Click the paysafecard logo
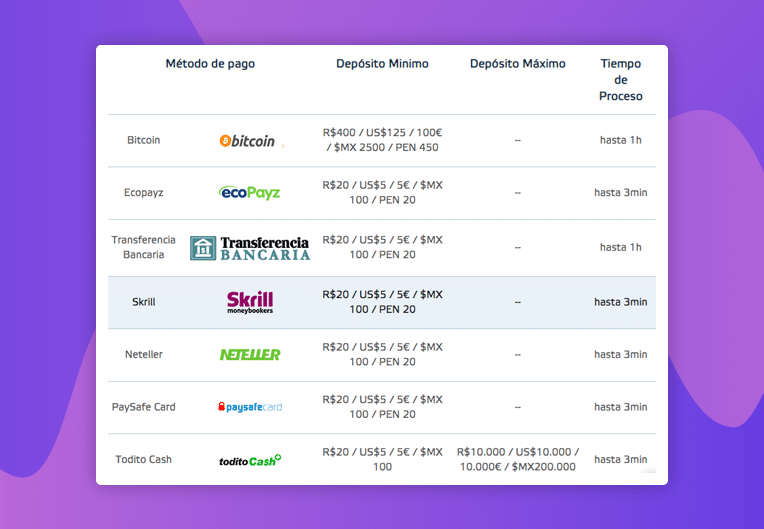 pos(250,407)
